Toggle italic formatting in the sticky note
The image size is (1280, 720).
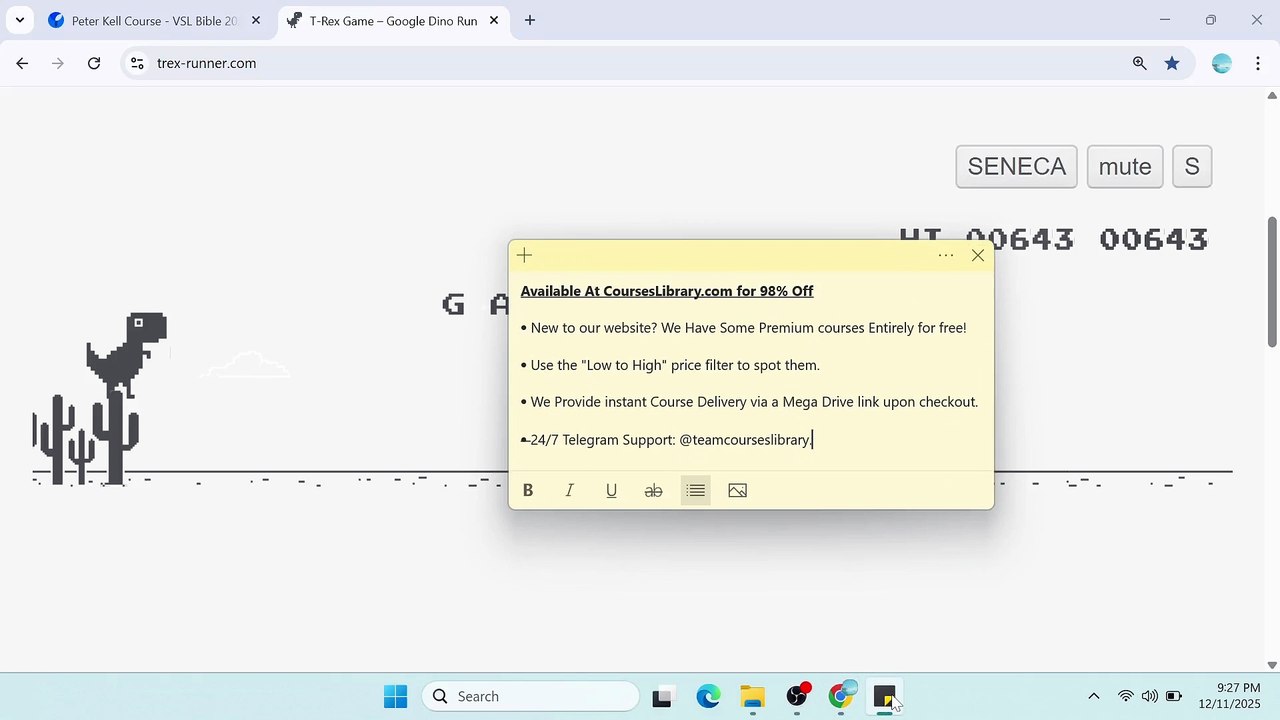tap(570, 490)
